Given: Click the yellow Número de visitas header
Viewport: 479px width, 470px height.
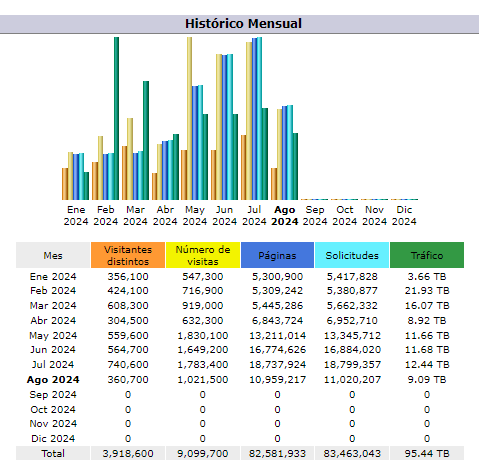Looking at the screenshot, I should (x=203, y=255).
